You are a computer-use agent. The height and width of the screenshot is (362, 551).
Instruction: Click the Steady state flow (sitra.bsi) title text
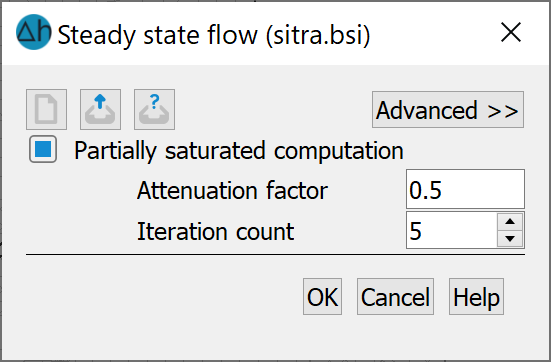214,35
